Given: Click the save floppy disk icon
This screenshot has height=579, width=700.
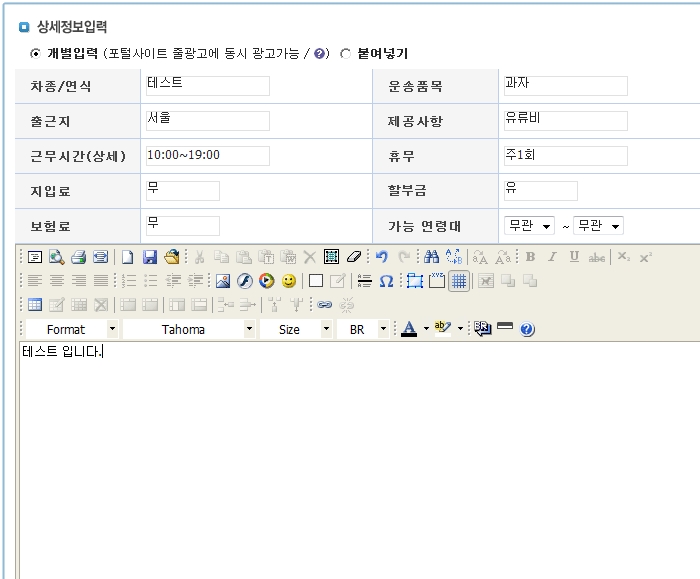Looking at the screenshot, I should 150,257.
